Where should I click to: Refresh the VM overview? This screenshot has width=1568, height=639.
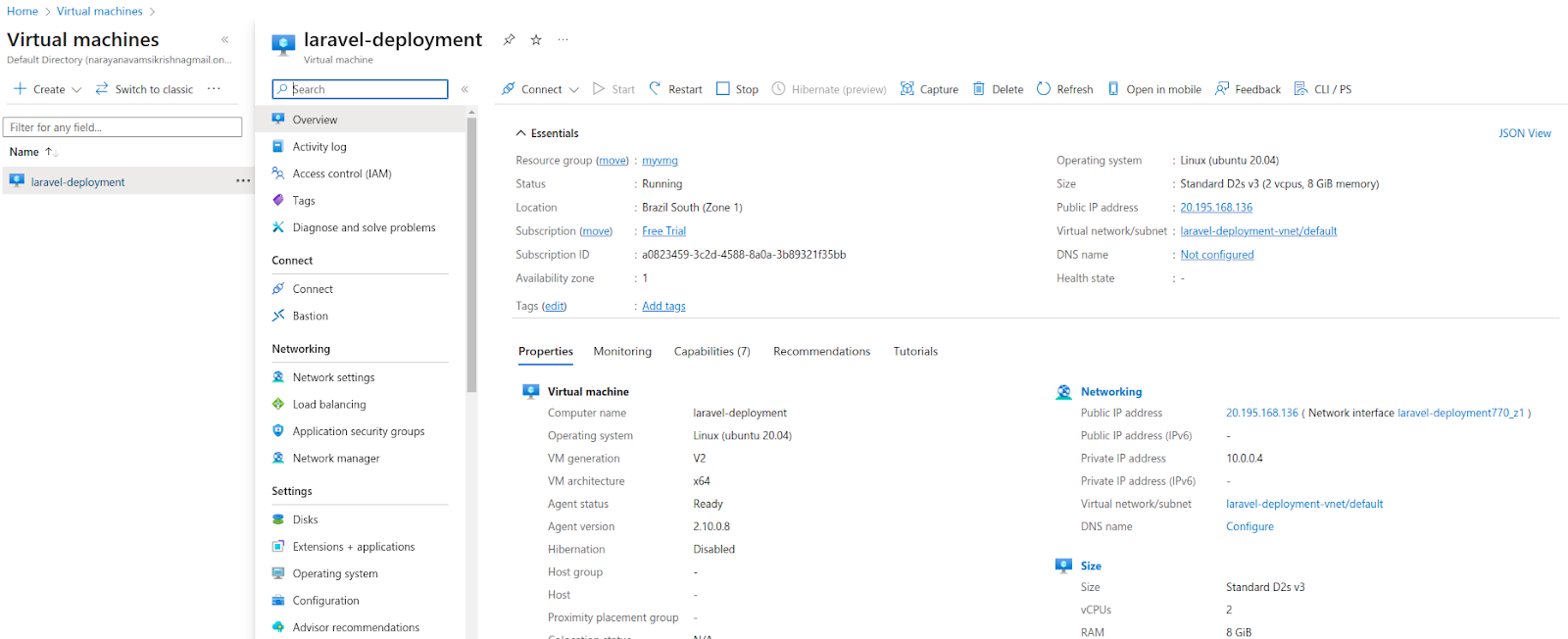click(1065, 89)
